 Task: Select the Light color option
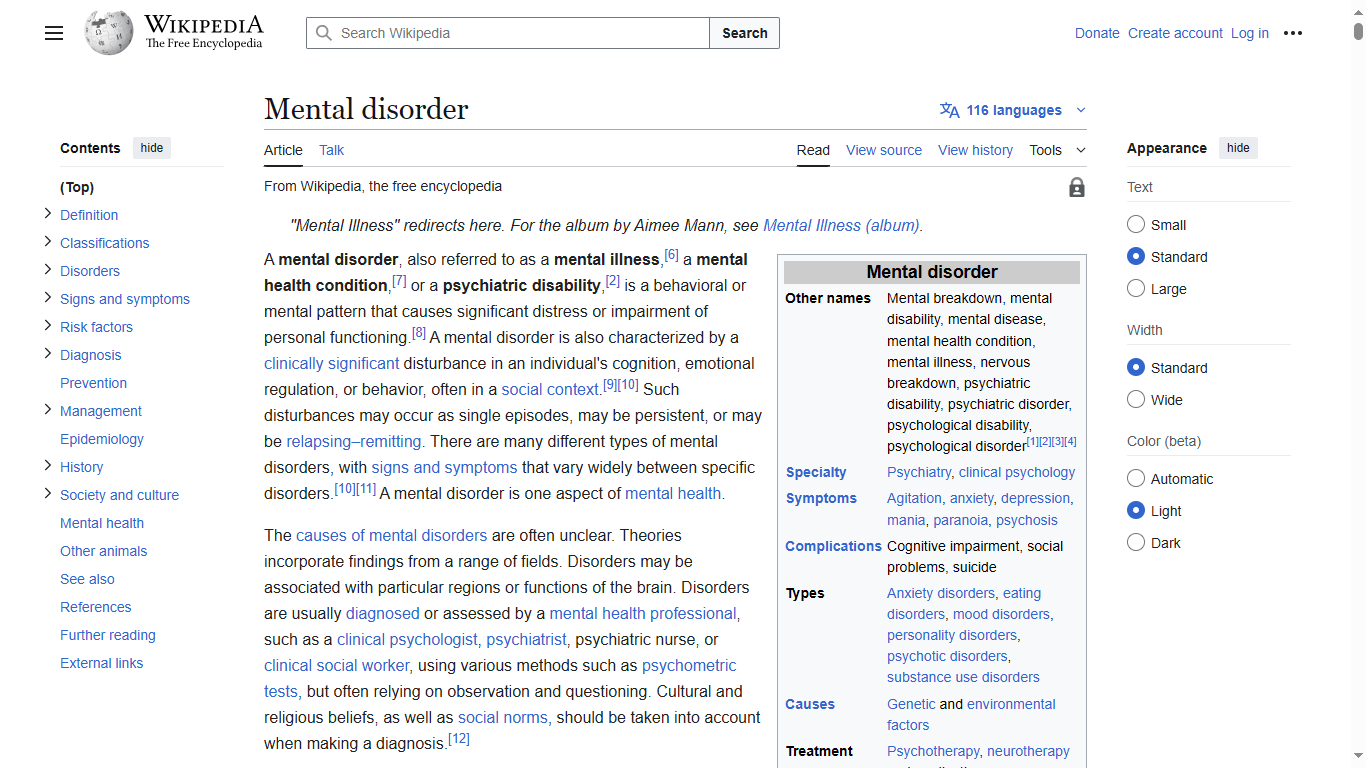1136,511
